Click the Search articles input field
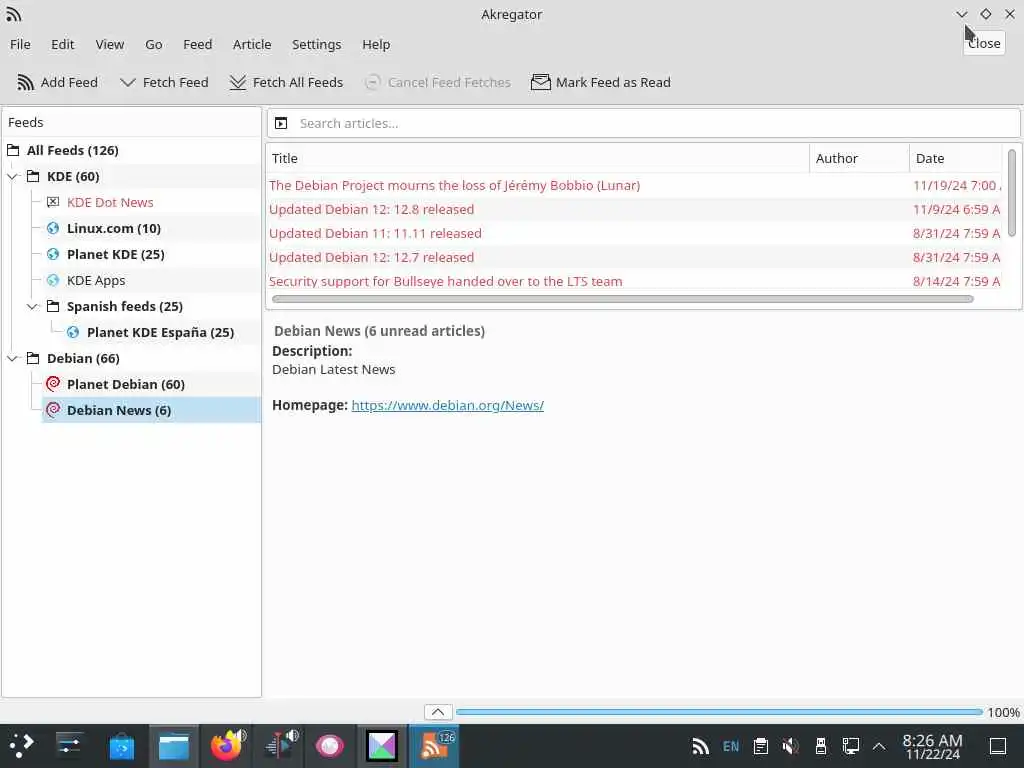This screenshot has height=768, width=1024. 656,123
